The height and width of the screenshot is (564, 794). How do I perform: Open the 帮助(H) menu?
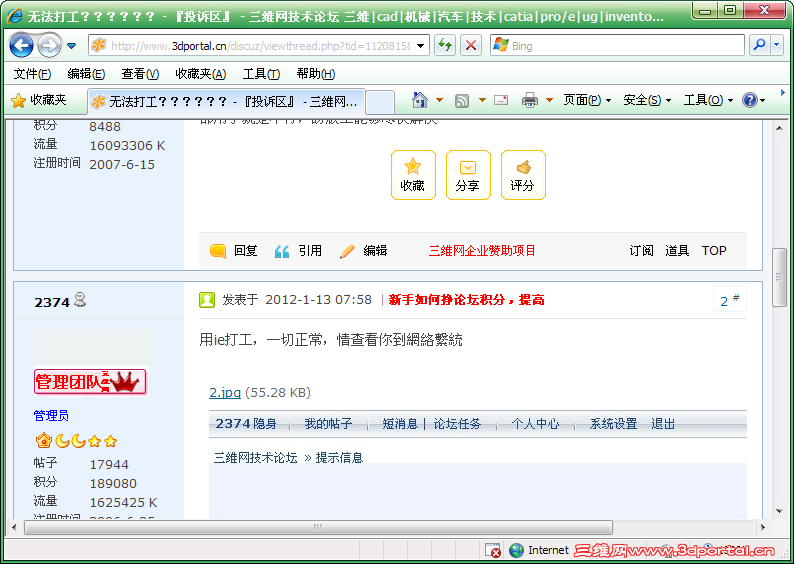[x=316, y=74]
